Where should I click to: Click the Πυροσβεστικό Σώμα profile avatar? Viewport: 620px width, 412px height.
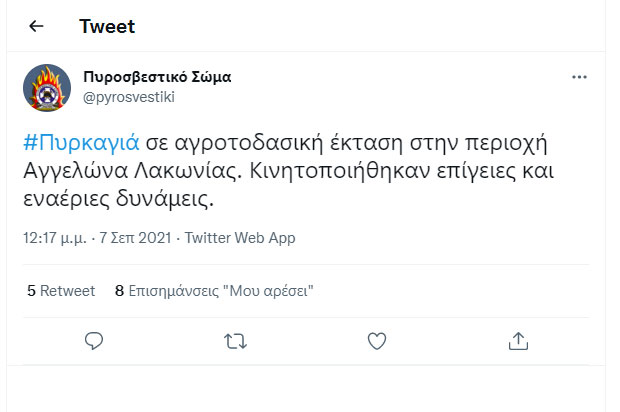(47, 88)
